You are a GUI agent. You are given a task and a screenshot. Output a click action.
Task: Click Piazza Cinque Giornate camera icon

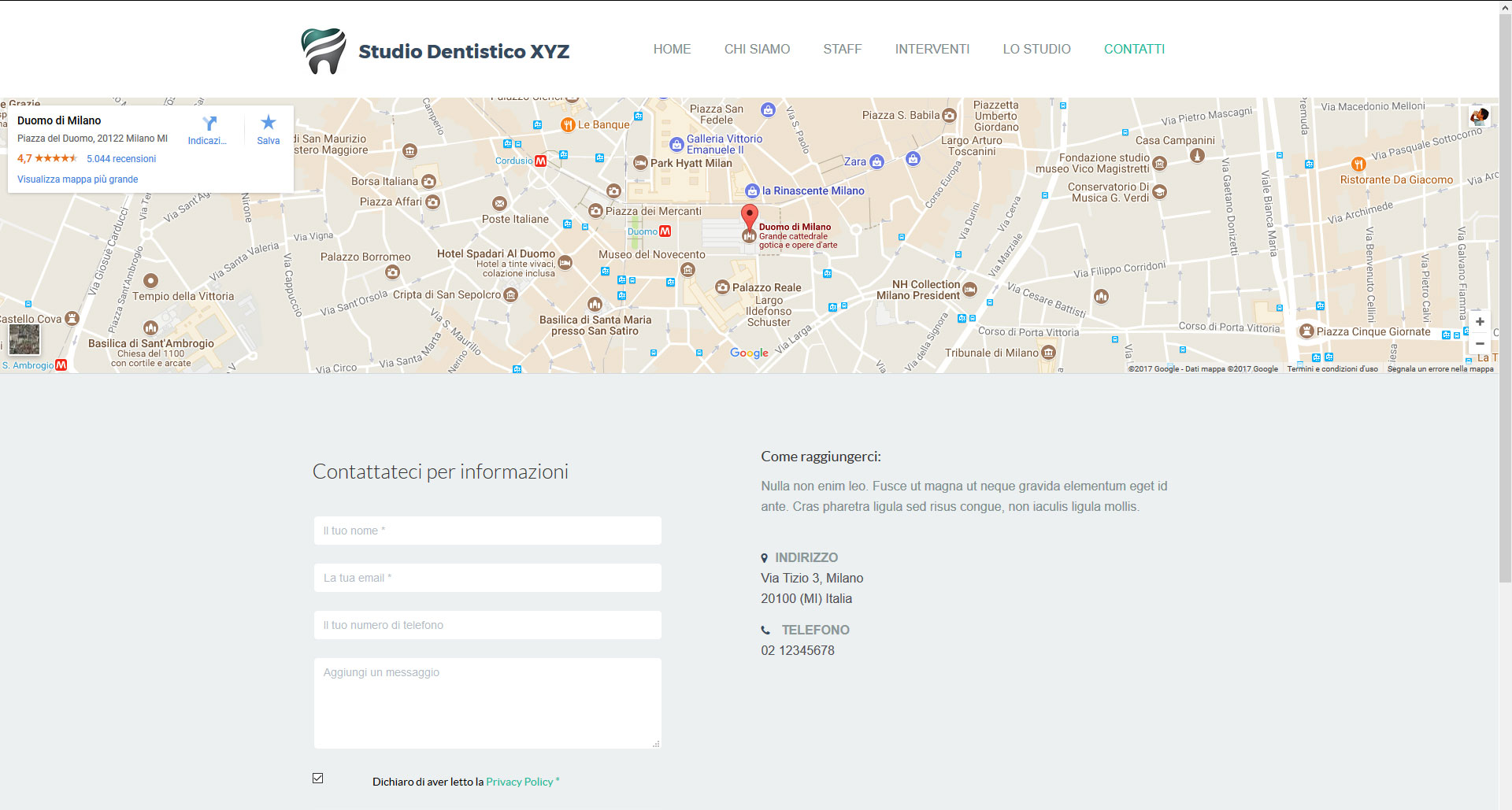1306,331
